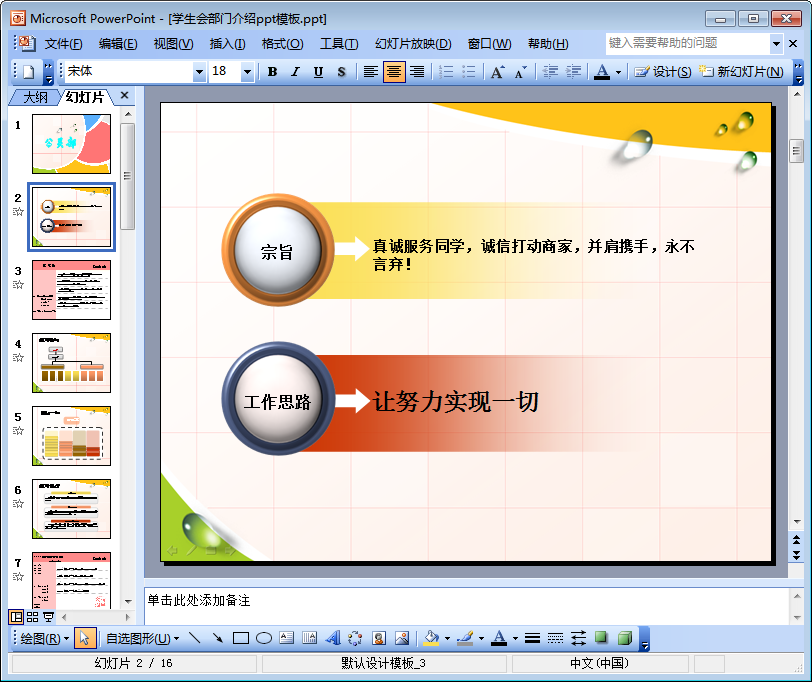This screenshot has height=682, width=812.
Task: Create a new blank presentation
Action: (28, 71)
